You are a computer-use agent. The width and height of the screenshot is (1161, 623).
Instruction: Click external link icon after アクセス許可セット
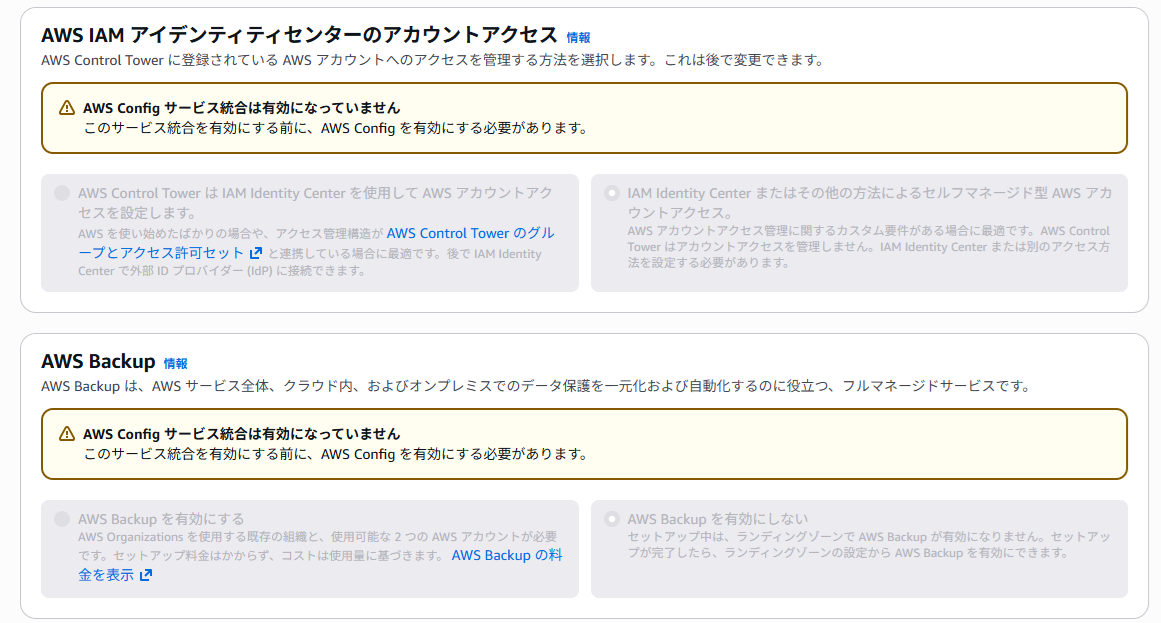pyautogui.click(x=256, y=254)
